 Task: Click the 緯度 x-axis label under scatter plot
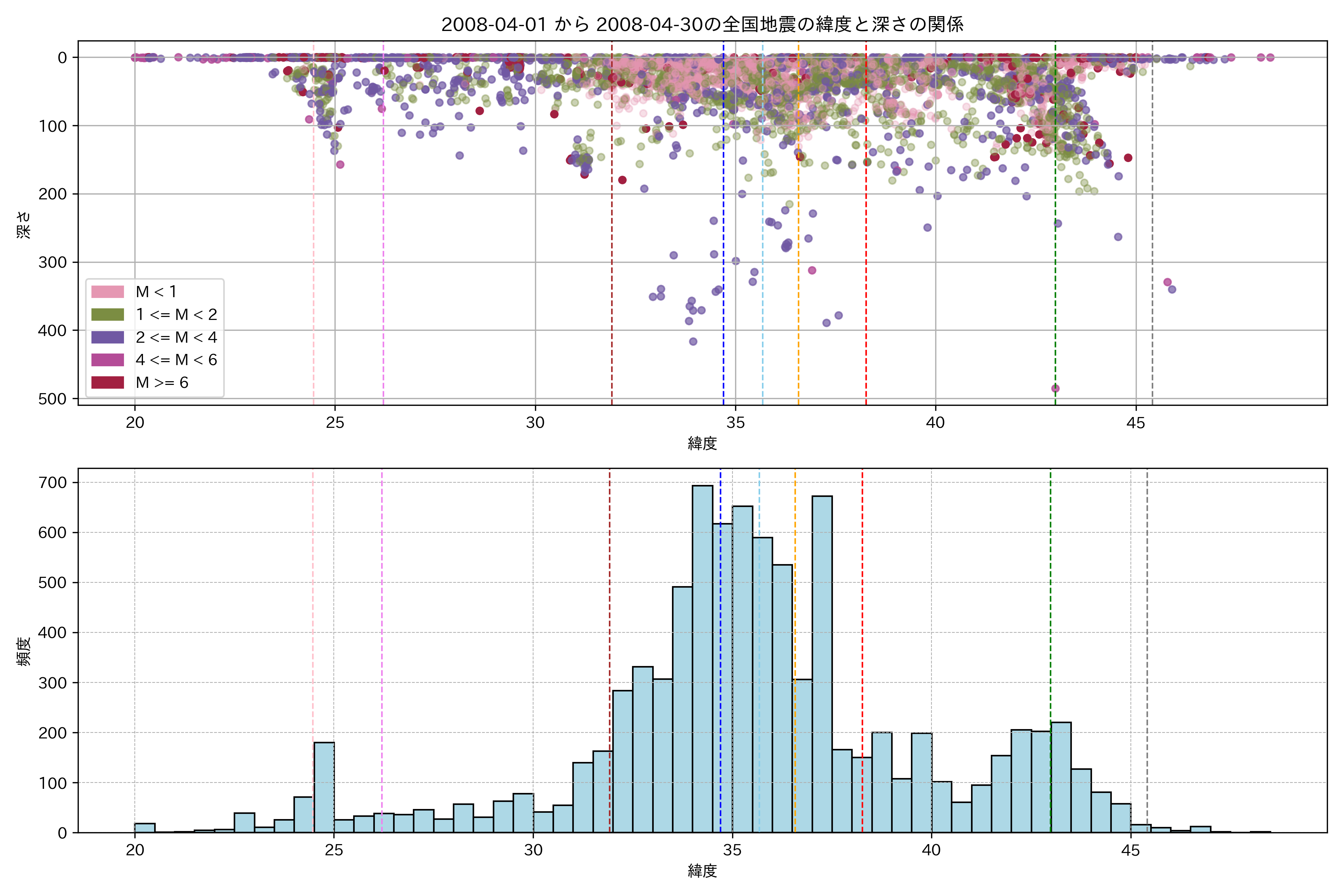click(x=702, y=444)
